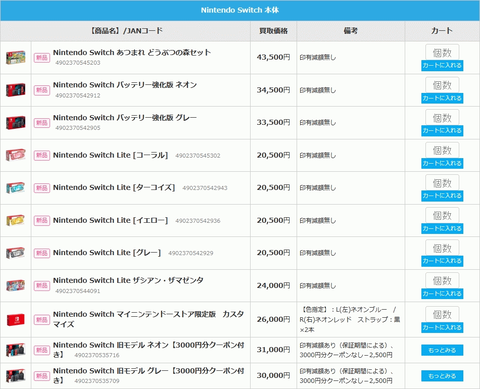The height and width of the screenshot is (389, 480).
Task: Click the Switch Lite イエロー thumbnail
Action: pyautogui.click(x=16, y=220)
